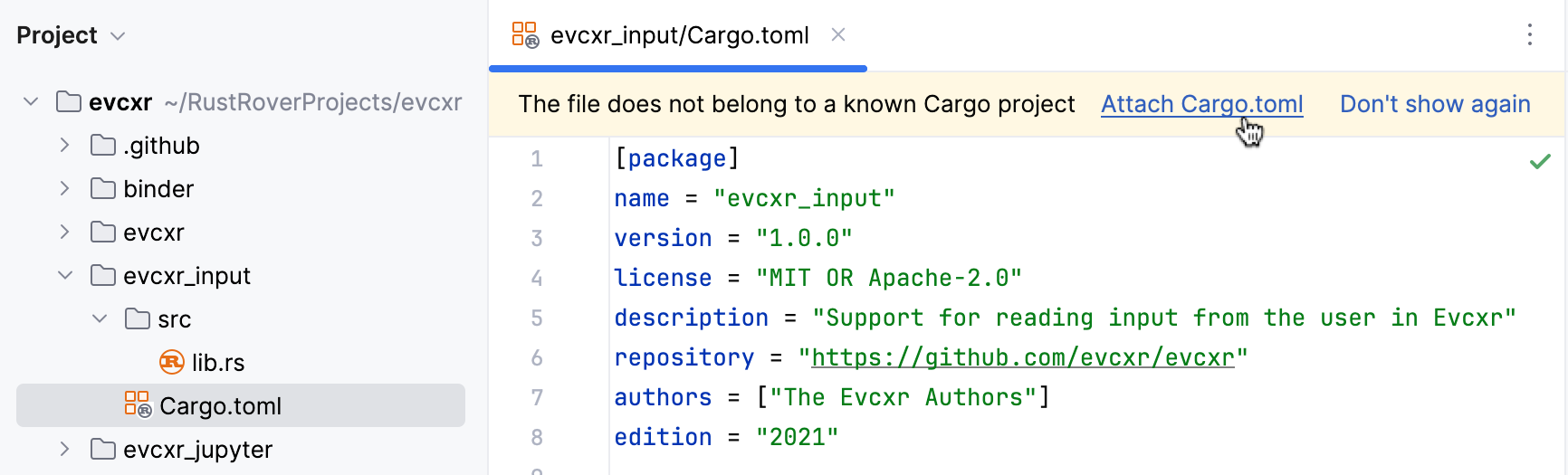Click the evcxr_jupyter folder icon

103,450
